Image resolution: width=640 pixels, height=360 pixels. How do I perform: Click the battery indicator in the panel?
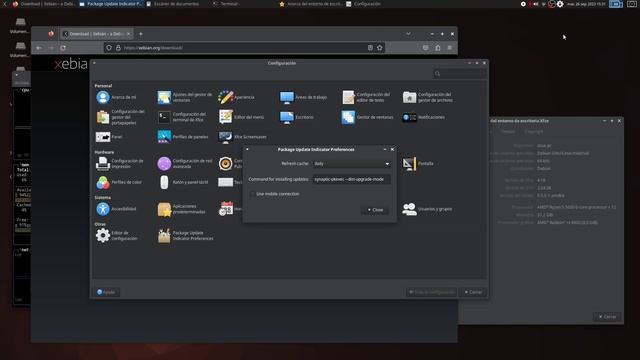click(x=616, y=4)
